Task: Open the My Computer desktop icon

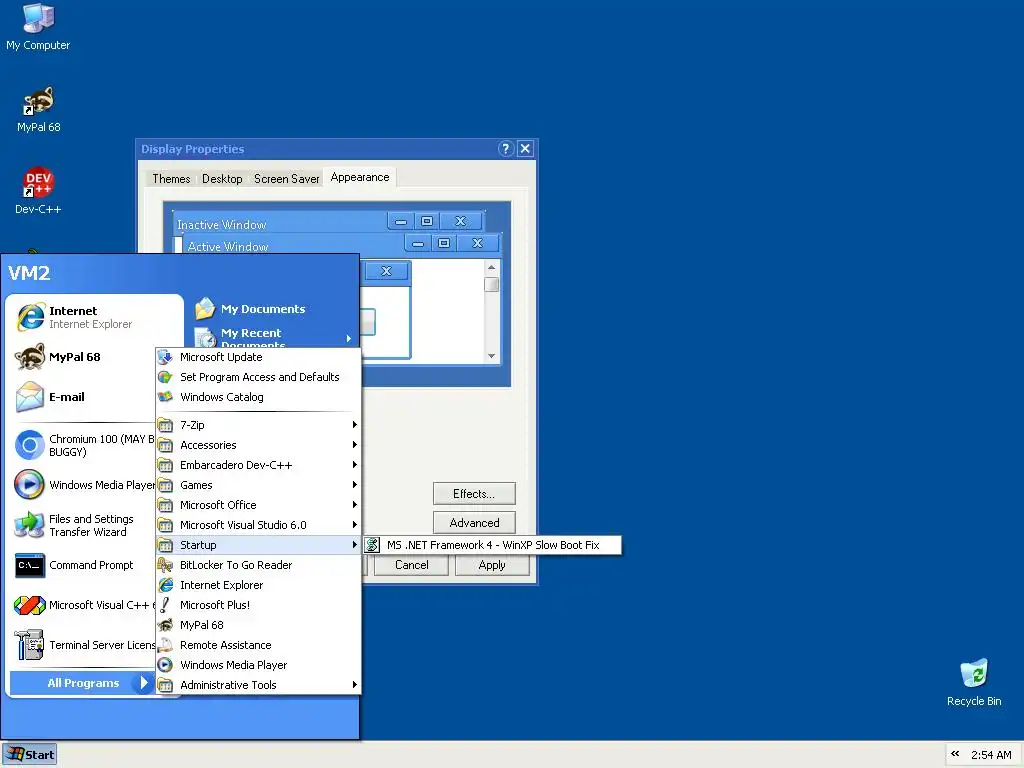Action: [x=38, y=27]
